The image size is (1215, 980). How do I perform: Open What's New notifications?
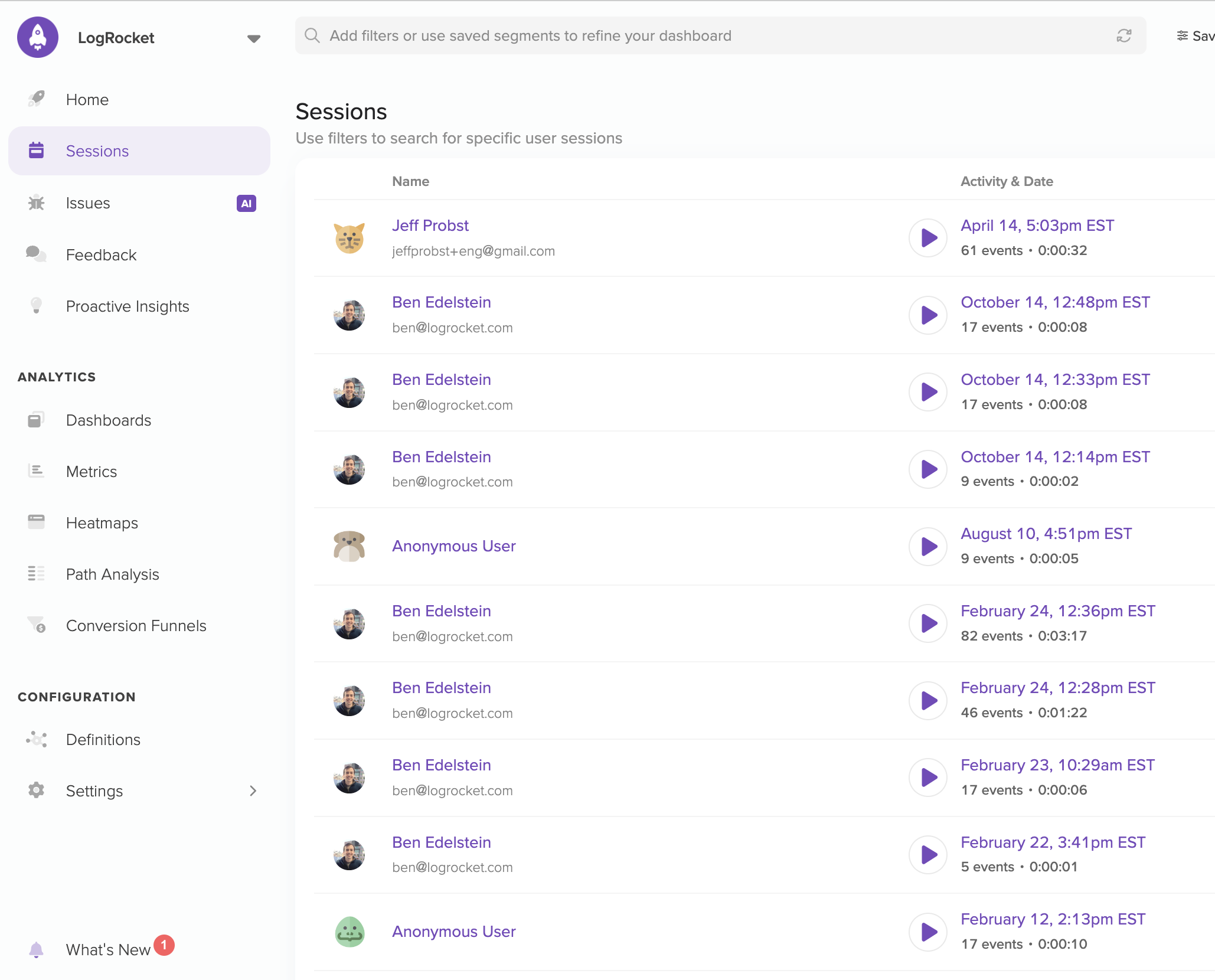(108, 950)
